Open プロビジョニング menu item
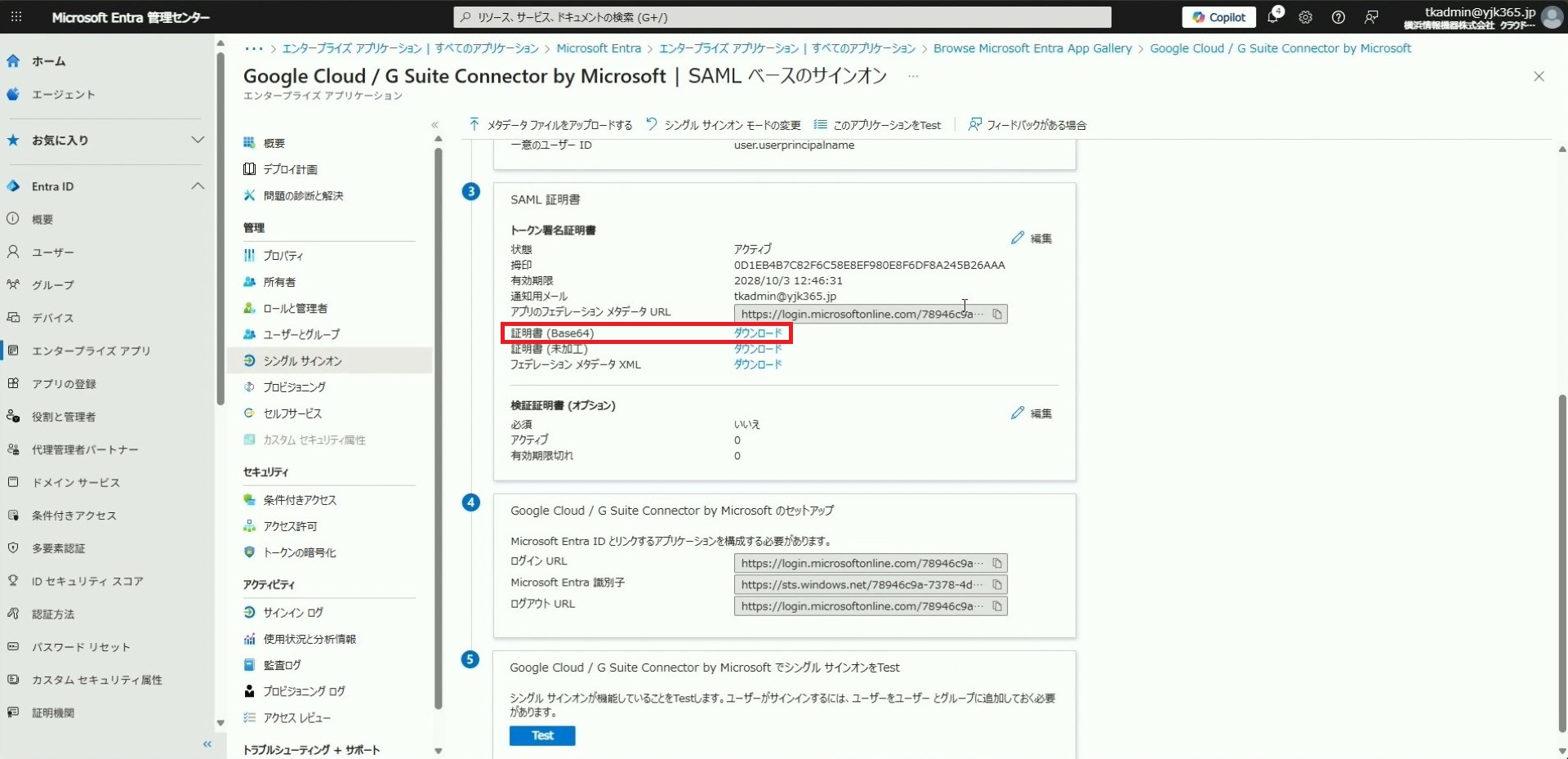Image resolution: width=1568 pixels, height=759 pixels. [x=294, y=387]
